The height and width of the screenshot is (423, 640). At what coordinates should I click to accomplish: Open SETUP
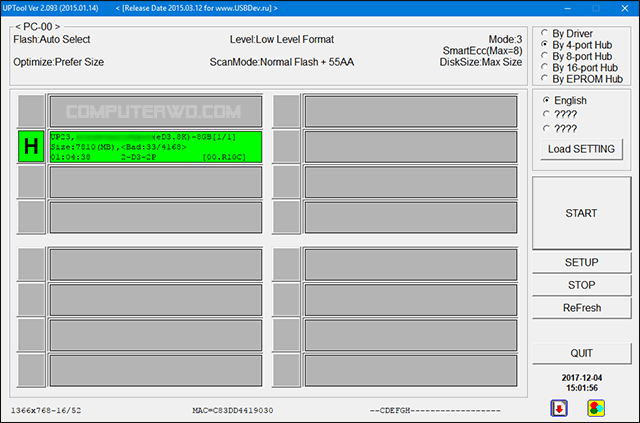[581, 262]
